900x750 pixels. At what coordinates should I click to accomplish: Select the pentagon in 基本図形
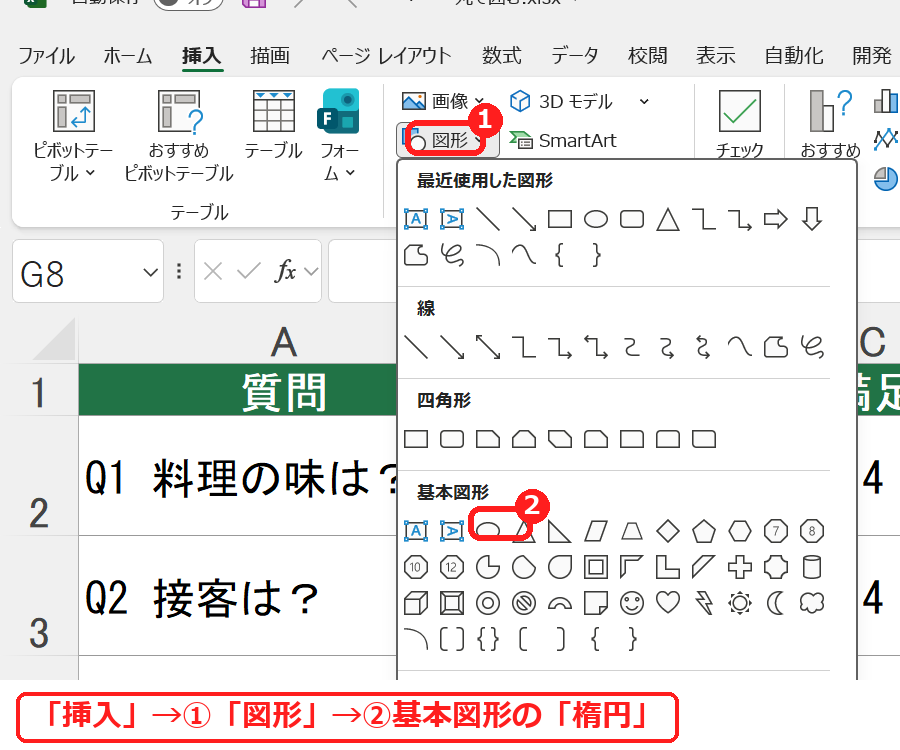[704, 531]
